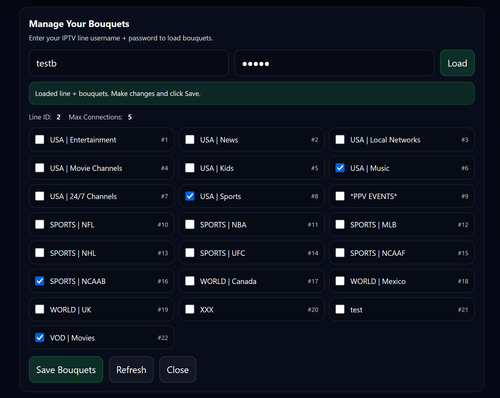Enable USA | Local Networks checkbox
The image size is (500, 398).
coord(340,140)
